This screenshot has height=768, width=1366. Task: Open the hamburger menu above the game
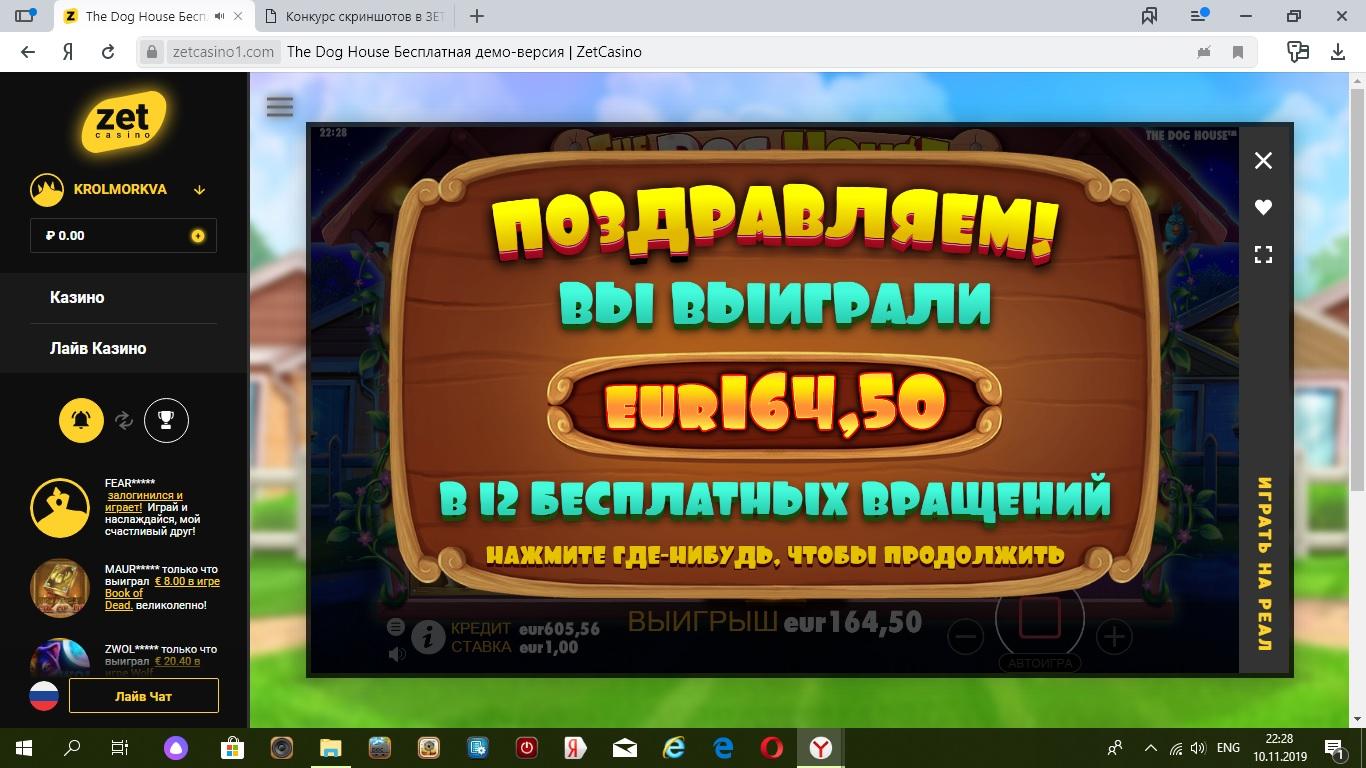coord(280,107)
